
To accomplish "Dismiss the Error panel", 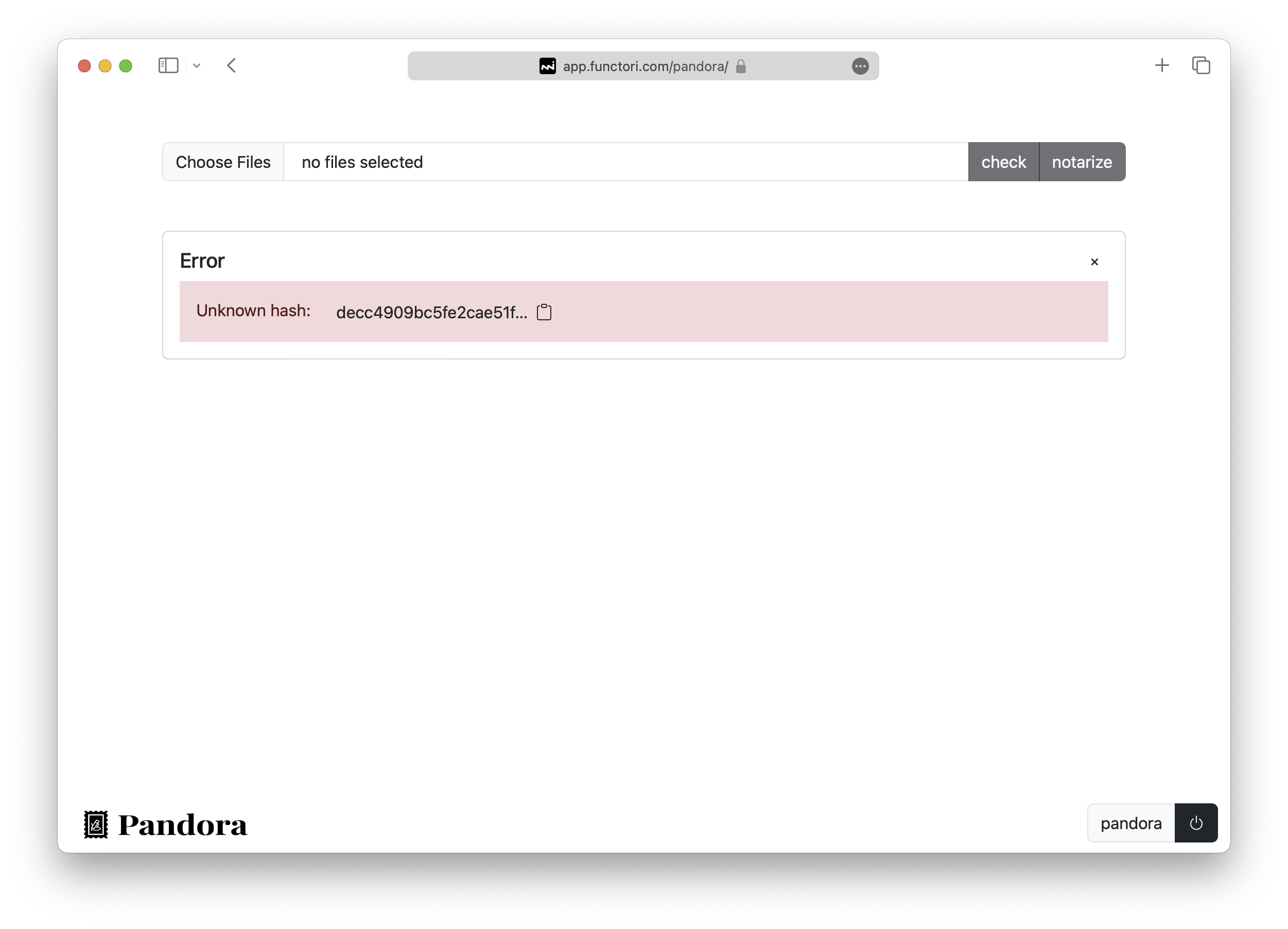I will click(1094, 262).
